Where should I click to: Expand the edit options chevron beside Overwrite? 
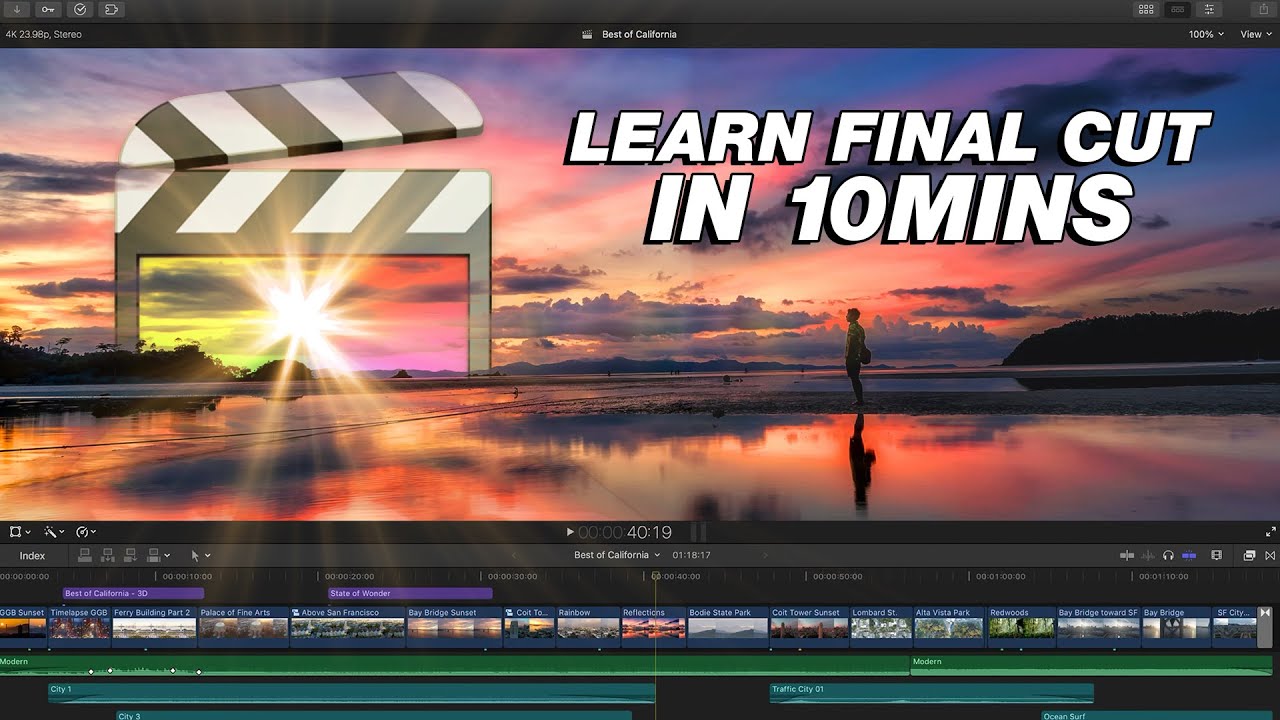point(167,555)
